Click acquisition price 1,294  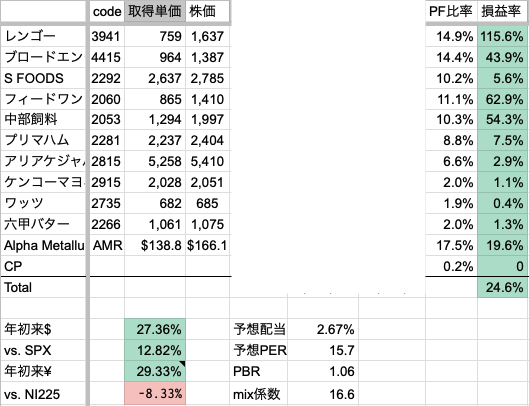point(155,119)
